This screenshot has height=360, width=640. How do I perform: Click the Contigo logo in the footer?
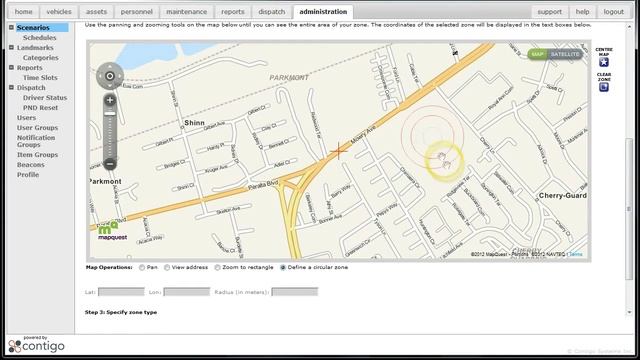point(36,345)
